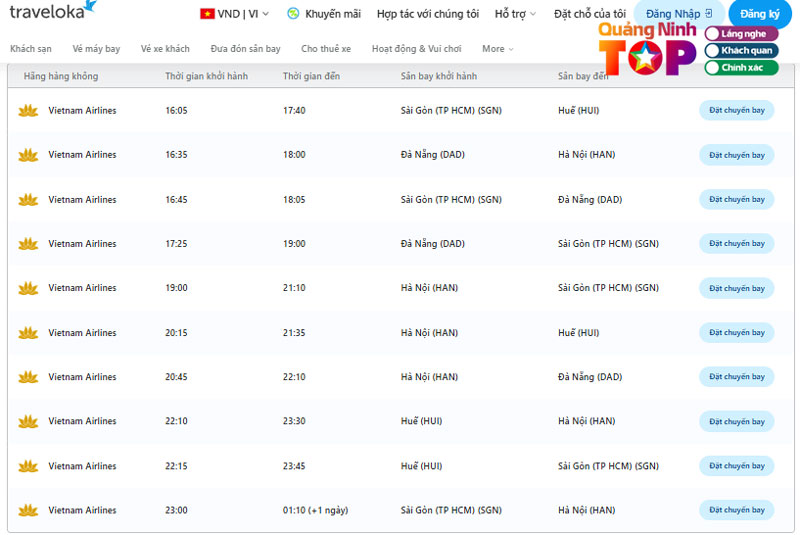The width and height of the screenshot is (800, 535).
Task: Click Hà Nội (HAN) origin in the 19:00 row
Action: point(429,288)
